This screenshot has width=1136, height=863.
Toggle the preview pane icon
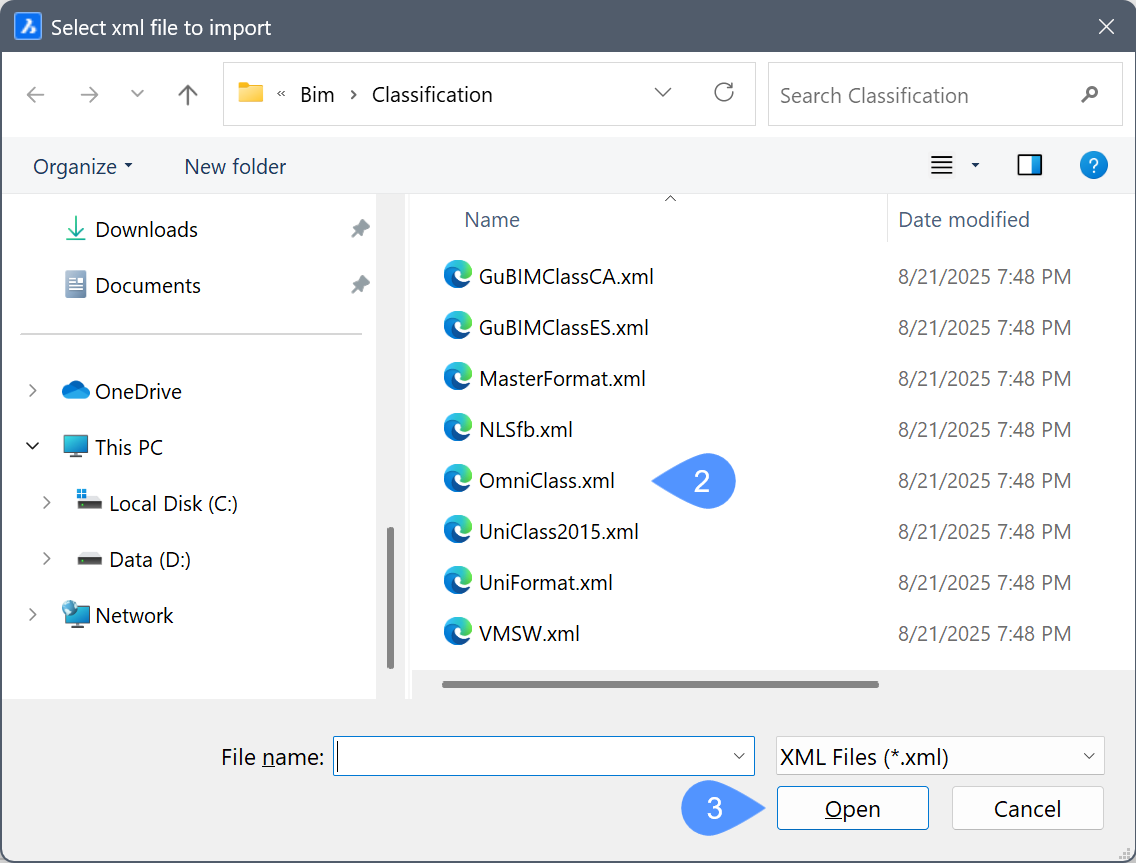[1029, 165]
